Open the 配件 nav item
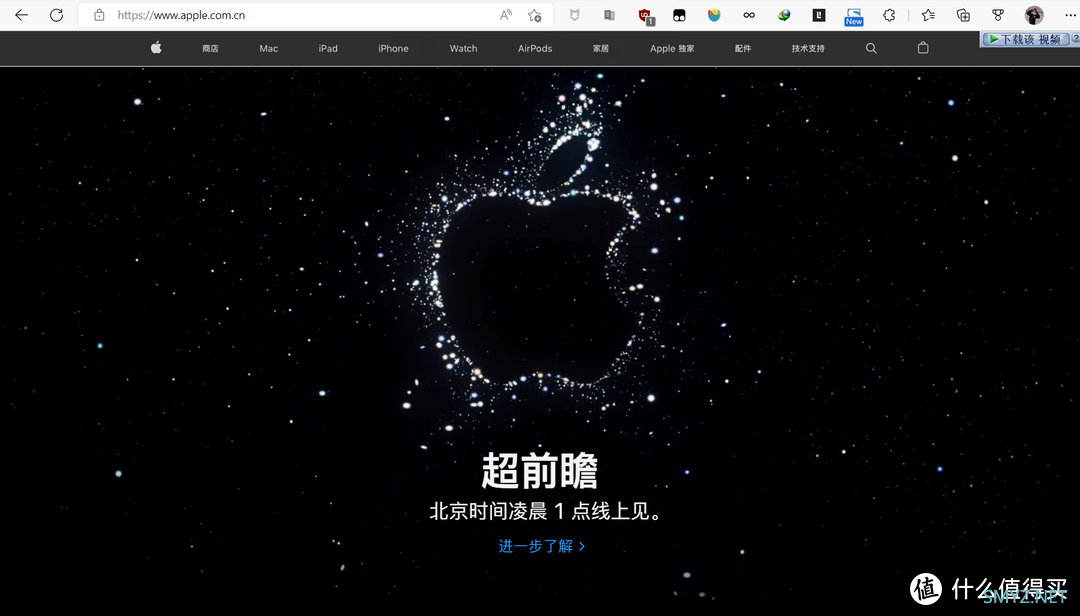 pos(742,48)
